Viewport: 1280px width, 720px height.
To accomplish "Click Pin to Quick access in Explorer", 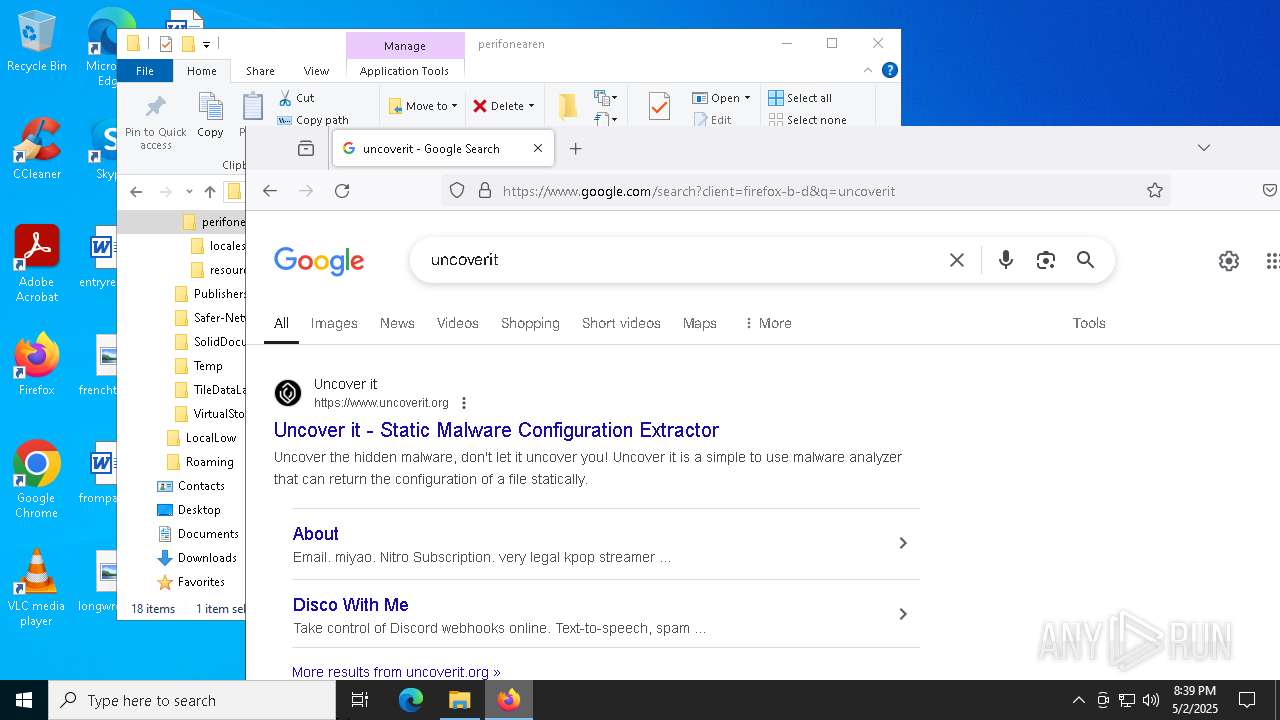I will tap(156, 124).
